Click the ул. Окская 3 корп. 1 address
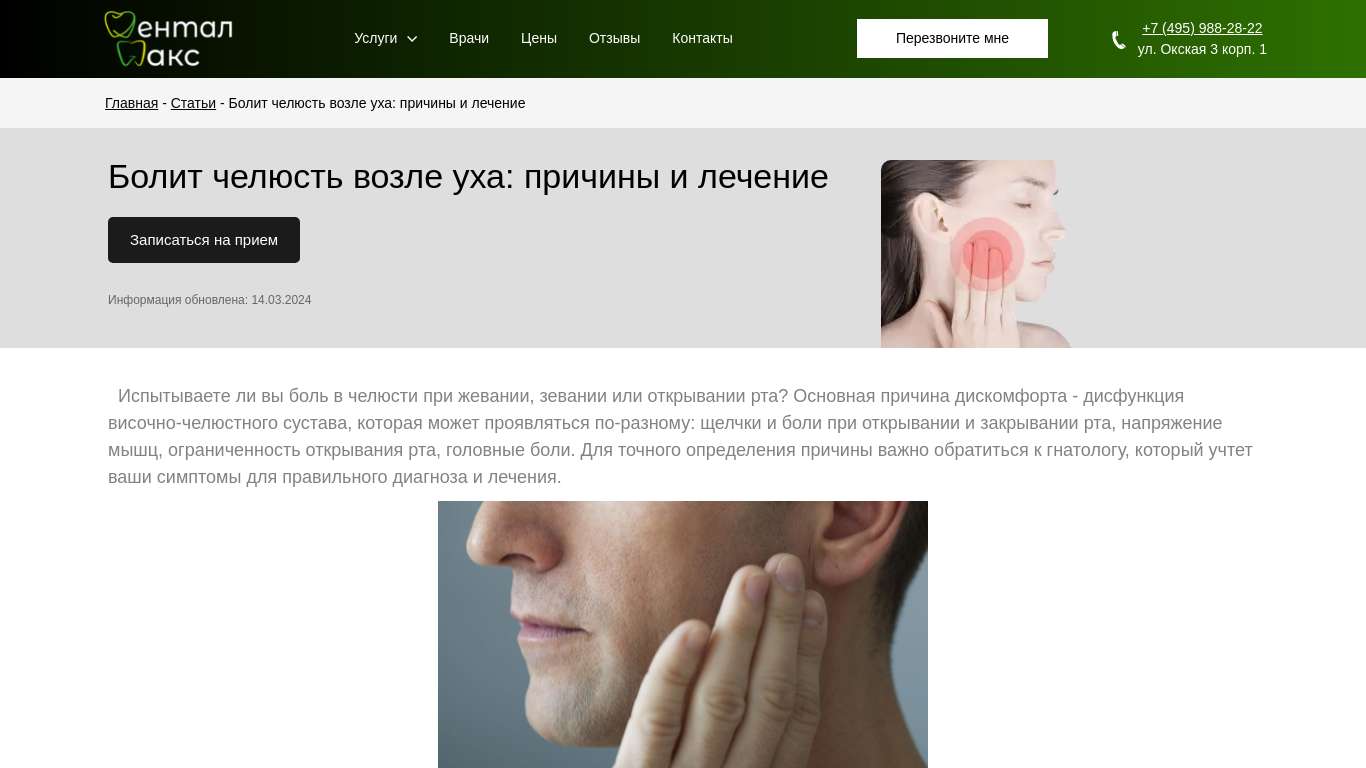The height and width of the screenshot is (768, 1366). pyautogui.click(x=1202, y=49)
